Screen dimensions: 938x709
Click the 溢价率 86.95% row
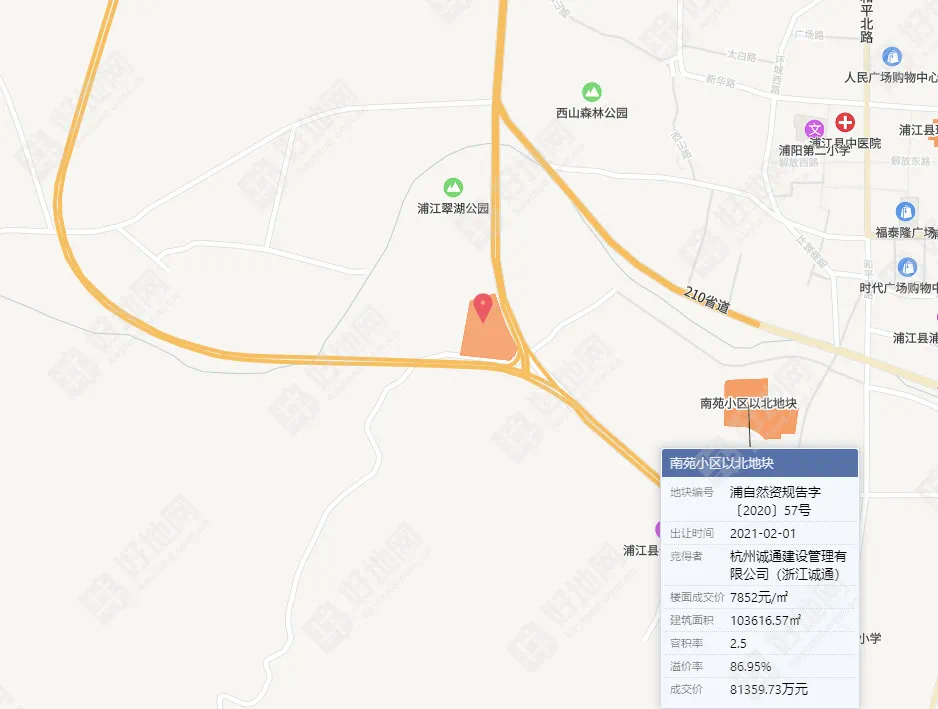tap(760, 667)
